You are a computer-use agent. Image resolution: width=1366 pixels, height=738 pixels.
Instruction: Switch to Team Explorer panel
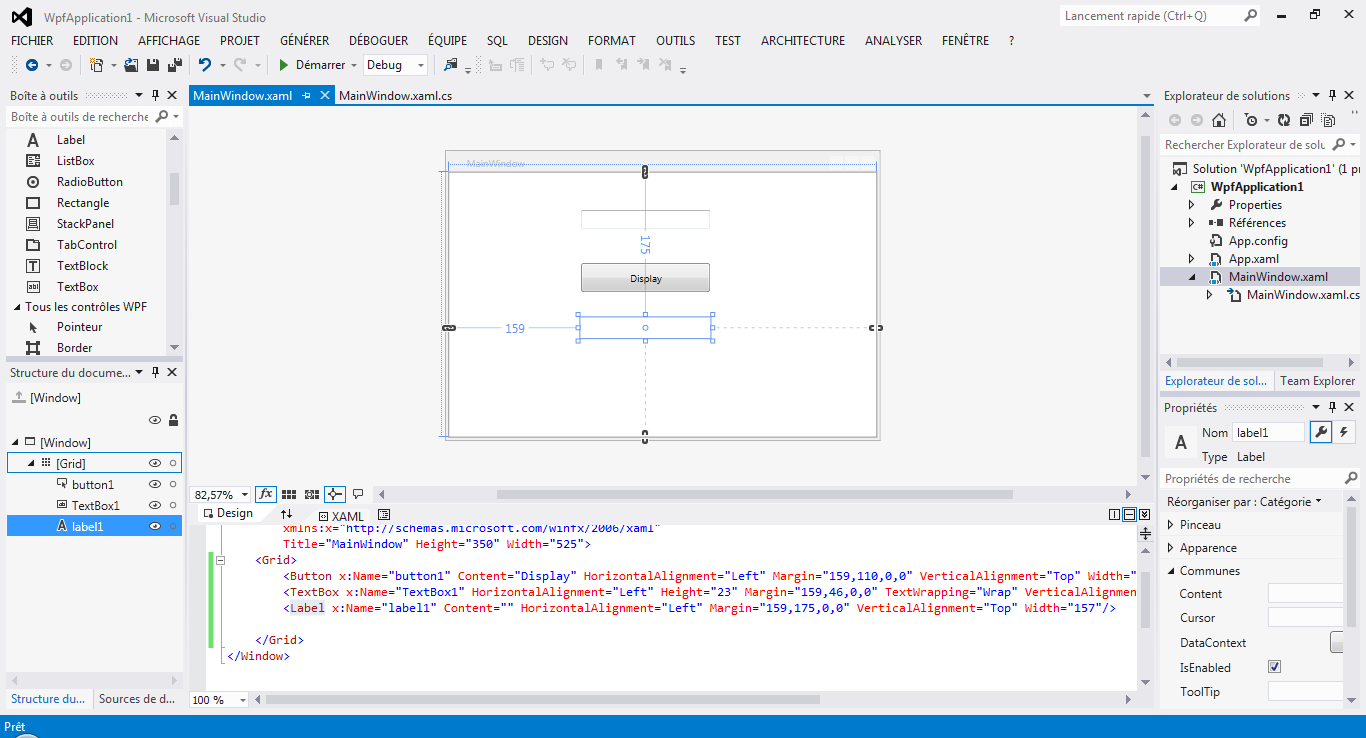pos(1317,380)
